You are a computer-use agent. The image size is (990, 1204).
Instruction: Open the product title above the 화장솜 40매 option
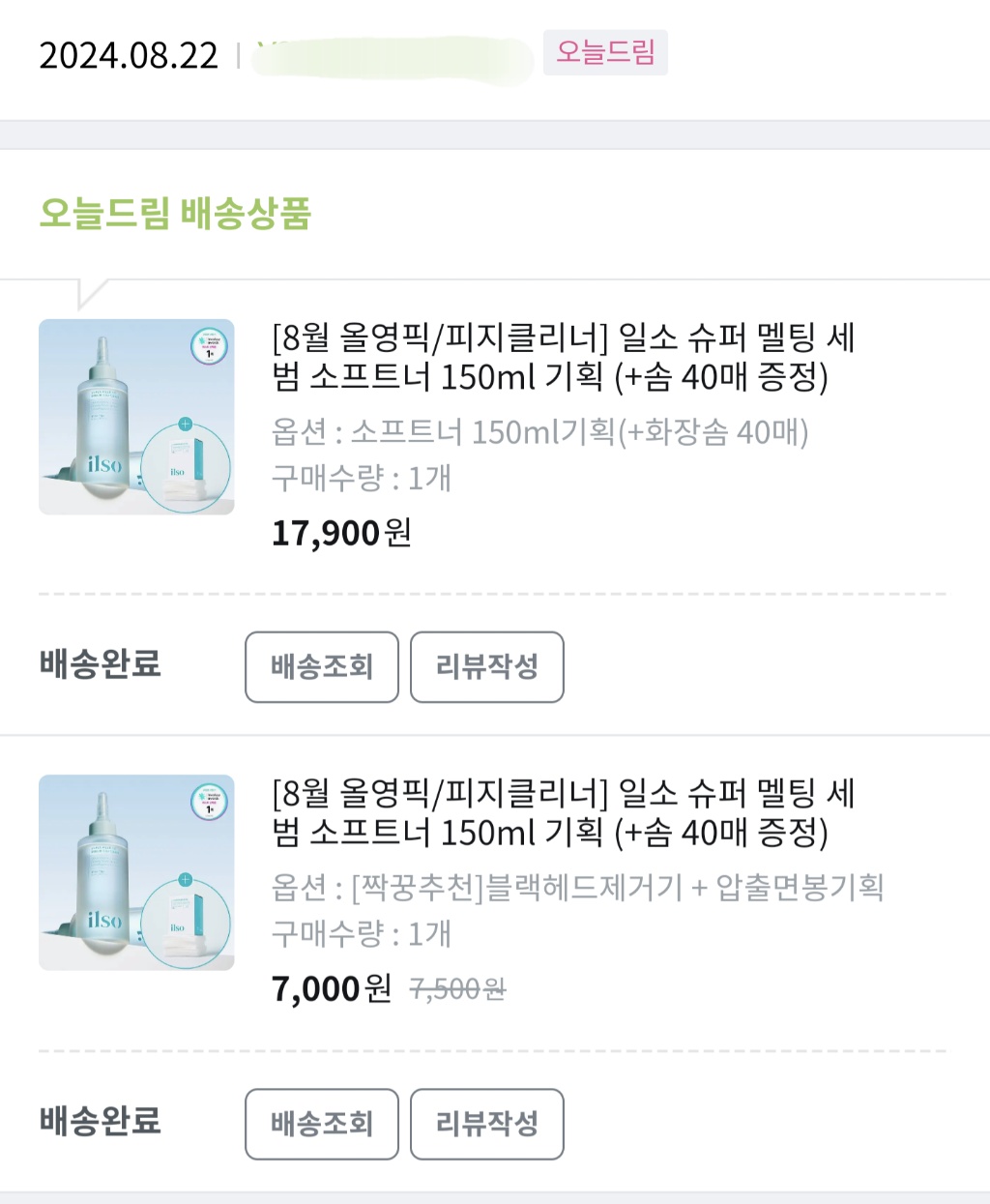point(563,357)
